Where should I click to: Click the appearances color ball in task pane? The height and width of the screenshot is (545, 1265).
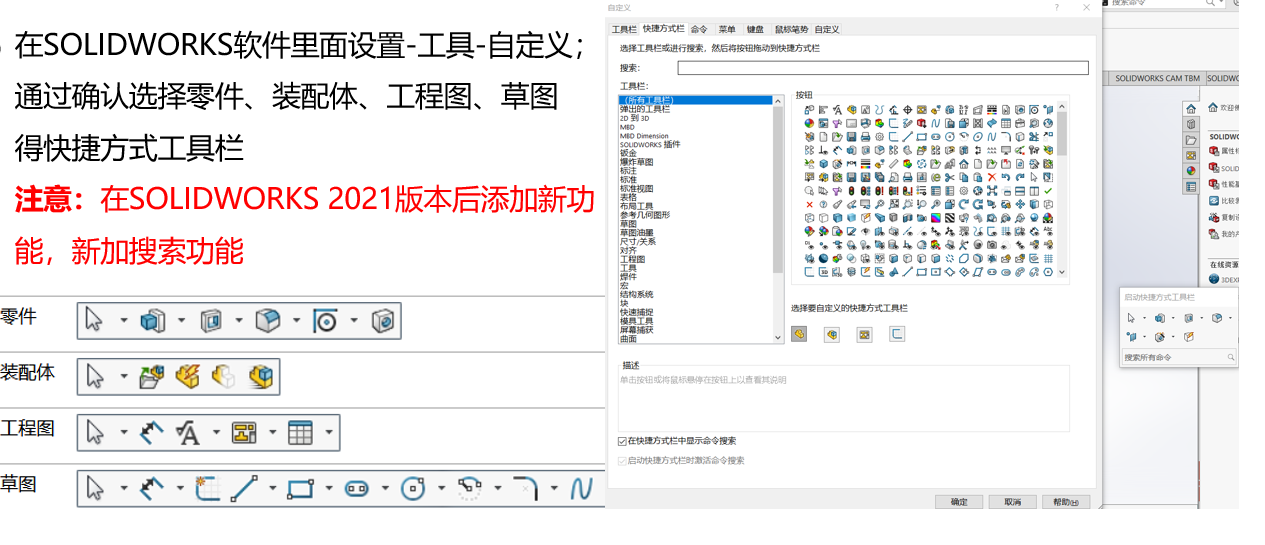[1191, 171]
